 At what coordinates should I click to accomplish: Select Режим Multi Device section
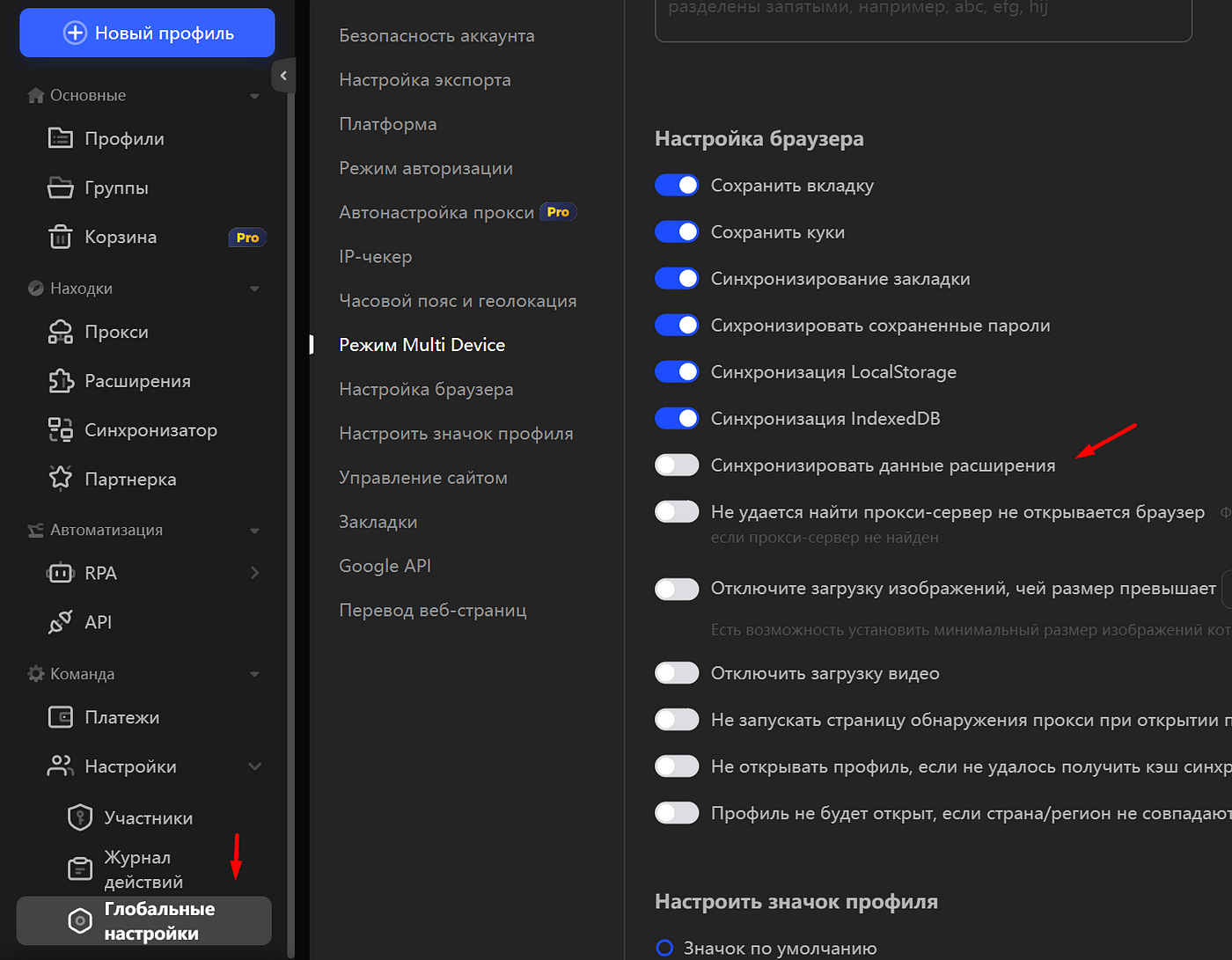coord(422,345)
